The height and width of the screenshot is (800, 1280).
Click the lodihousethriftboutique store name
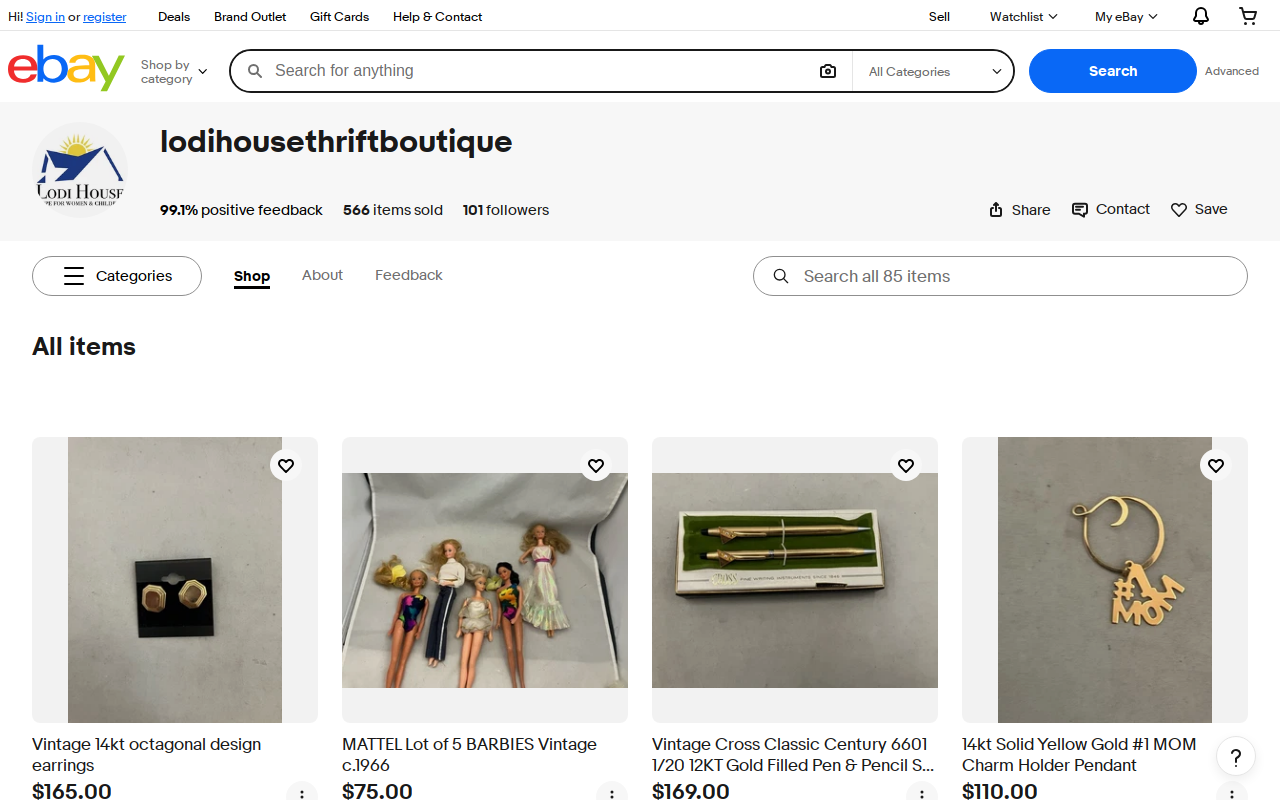pos(336,142)
